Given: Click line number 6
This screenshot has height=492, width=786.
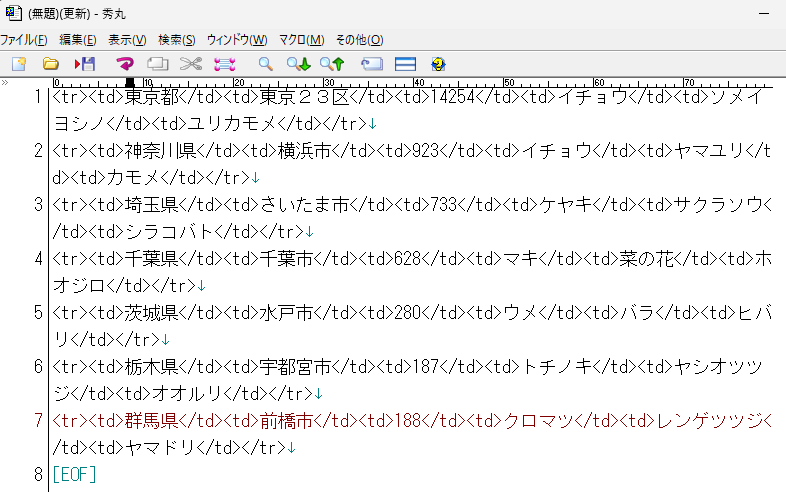Looking at the screenshot, I should 39,367.
